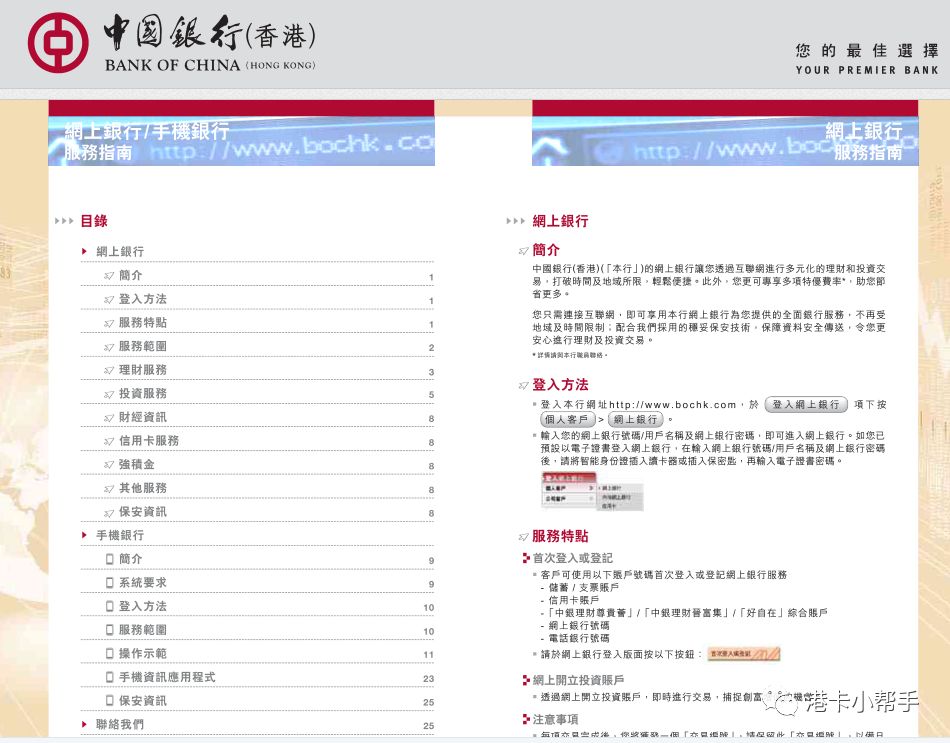Expand the 網上銀行 section triangle in contents
This screenshot has height=743, width=950.
click(84, 252)
